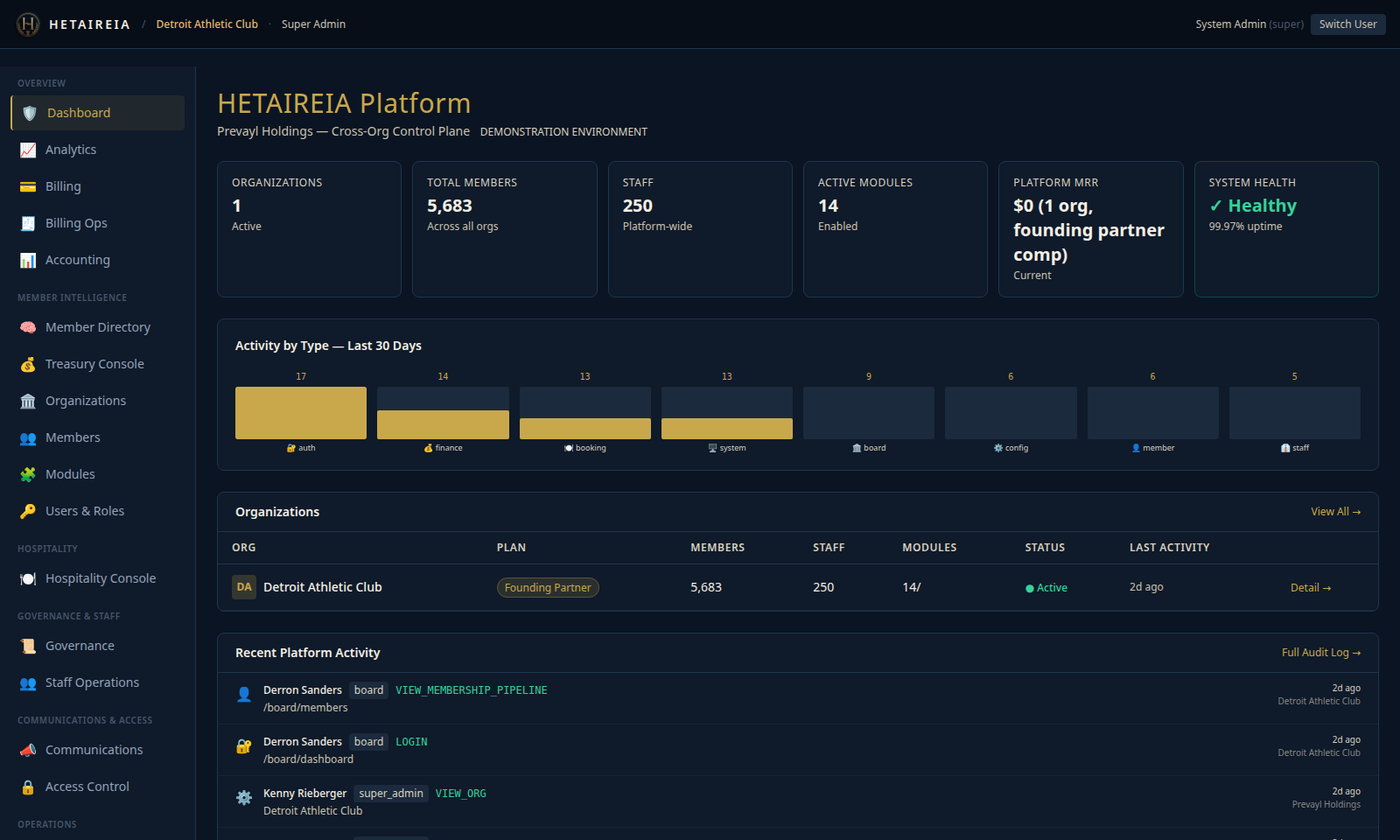Click the Treasury Console money bag icon

[x=28, y=364]
